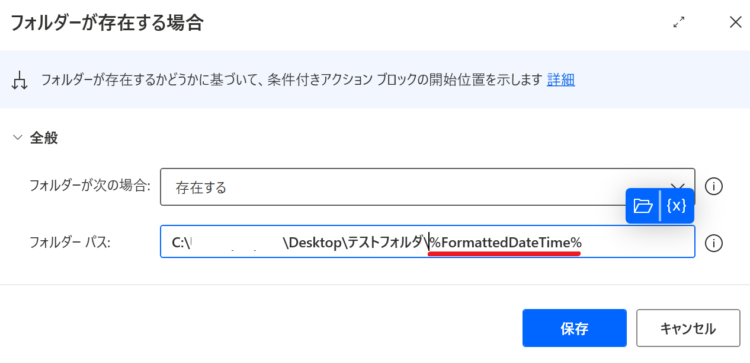Click the dialog title フォルダーが存在する場合
Image resolution: width=750 pixels, height=363 pixels.
point(108,23)
